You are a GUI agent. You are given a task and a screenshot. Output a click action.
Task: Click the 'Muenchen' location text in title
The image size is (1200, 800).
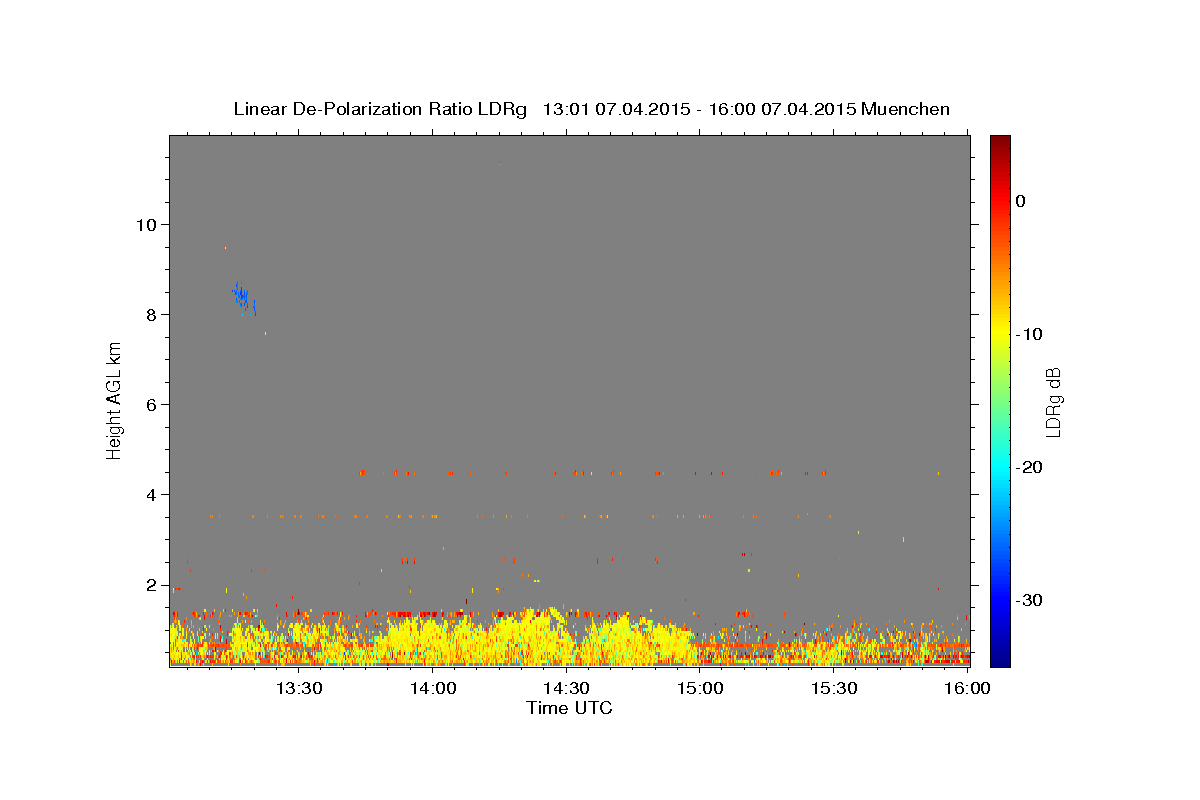(905, 109)
